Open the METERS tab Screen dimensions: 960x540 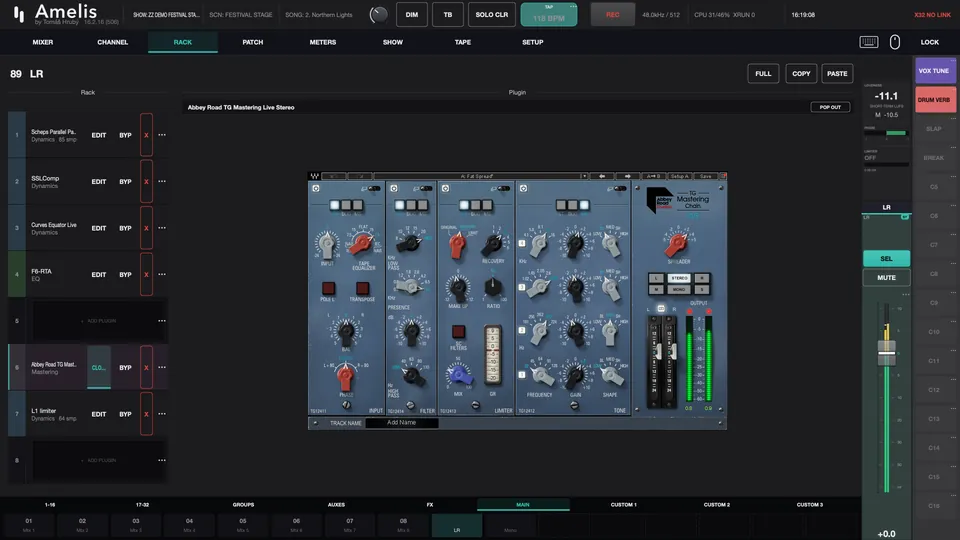[x=323, y=42]
